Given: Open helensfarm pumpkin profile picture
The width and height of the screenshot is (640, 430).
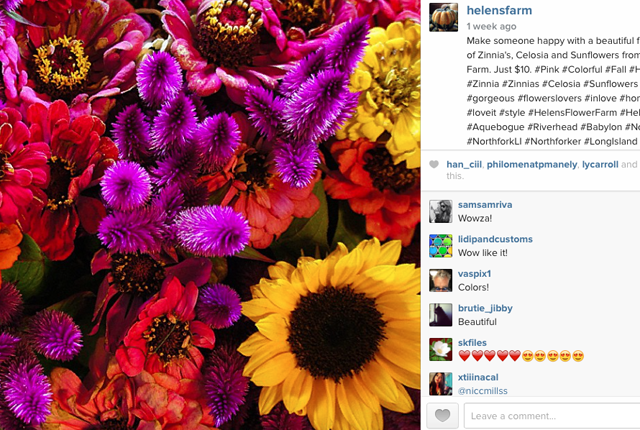Looking at the screenshot, I should click(x=443, y=17).
